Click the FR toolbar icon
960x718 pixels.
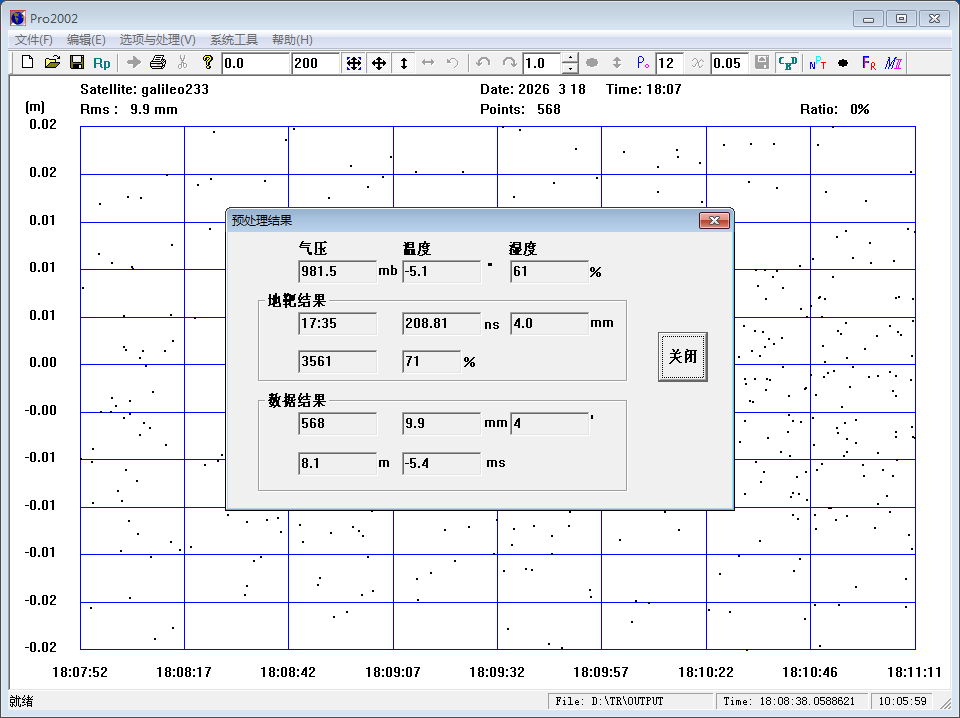[x=868, y=63]
